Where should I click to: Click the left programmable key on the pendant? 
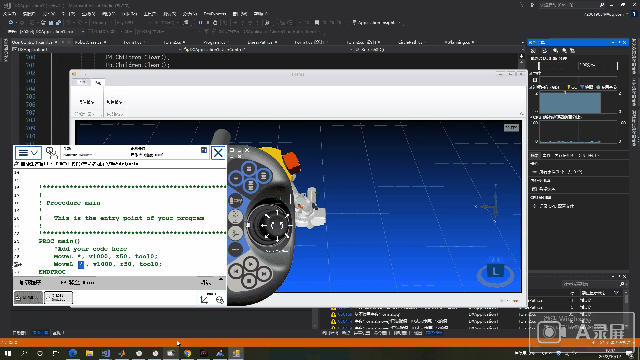(x=236, y=178)
